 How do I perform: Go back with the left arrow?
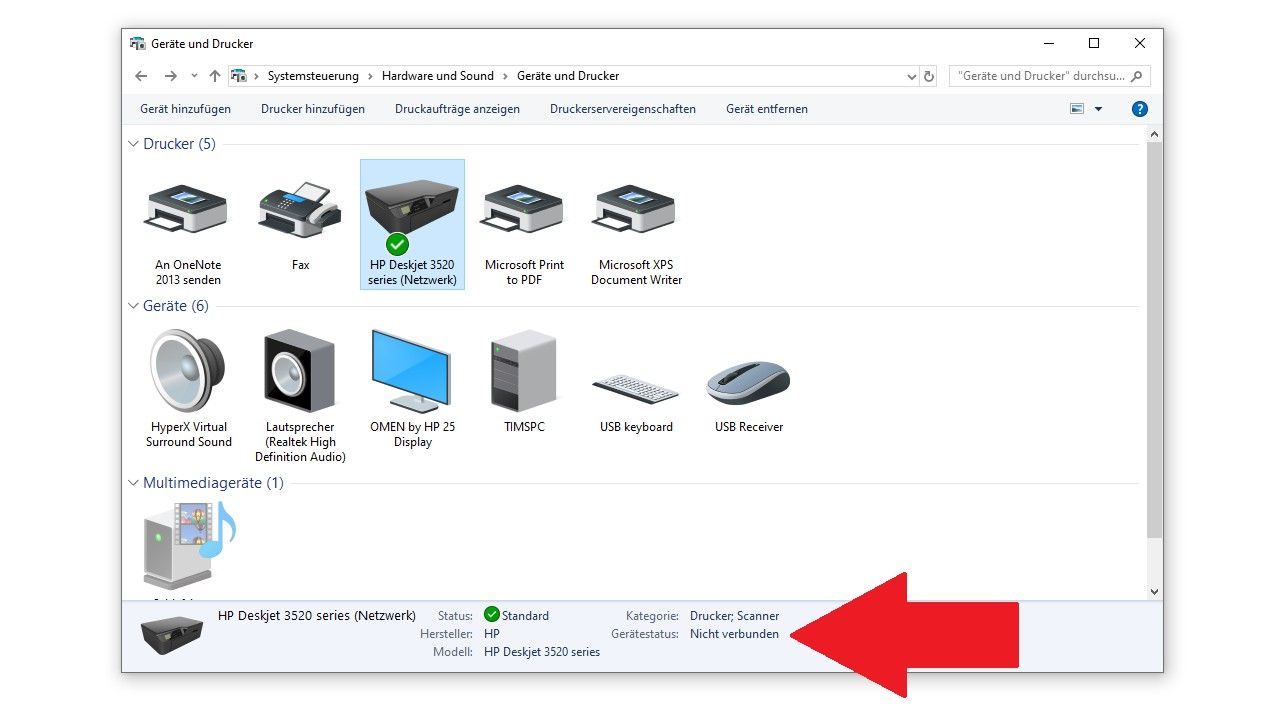141,76
